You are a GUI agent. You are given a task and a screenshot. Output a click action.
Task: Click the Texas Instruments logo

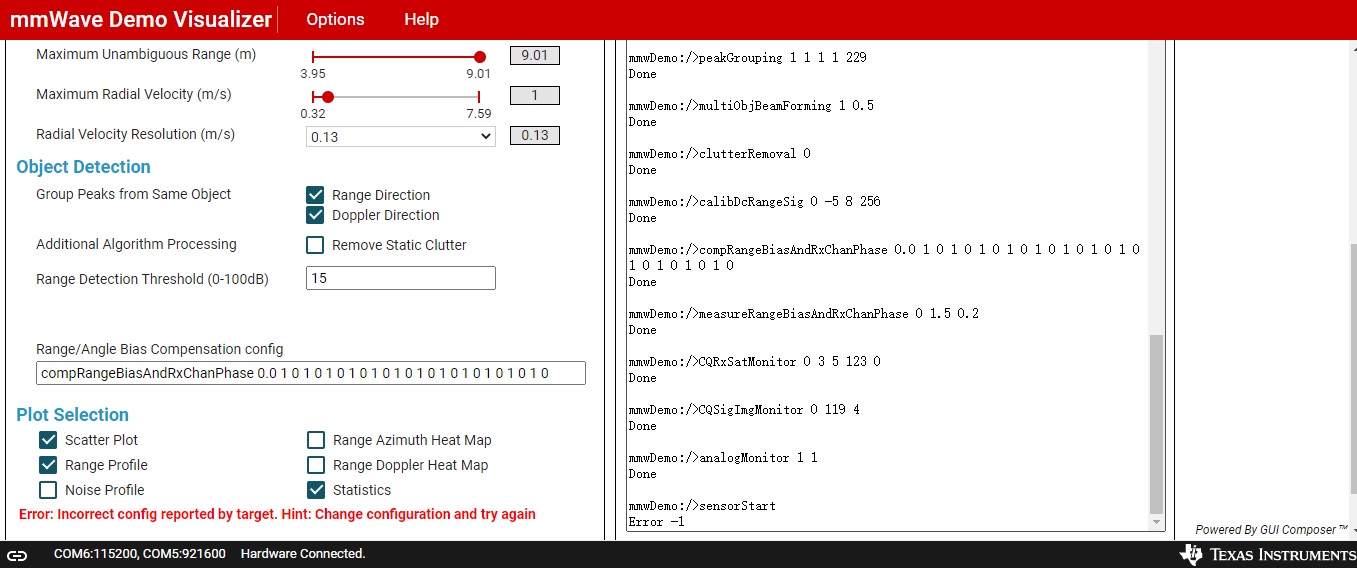click(x=1267, y=554)
